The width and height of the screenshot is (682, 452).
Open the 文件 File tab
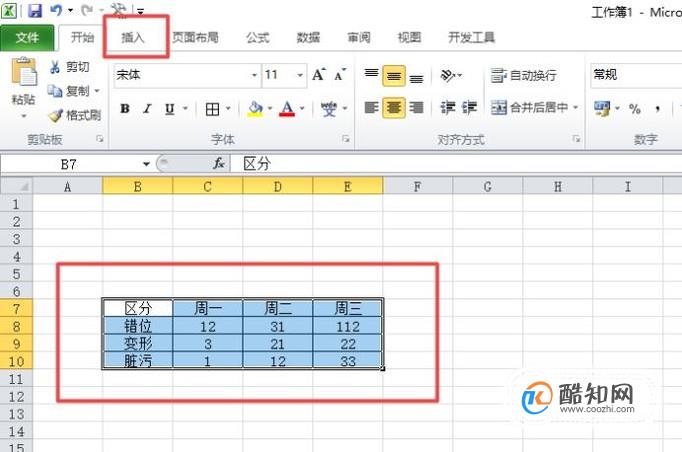27,38
